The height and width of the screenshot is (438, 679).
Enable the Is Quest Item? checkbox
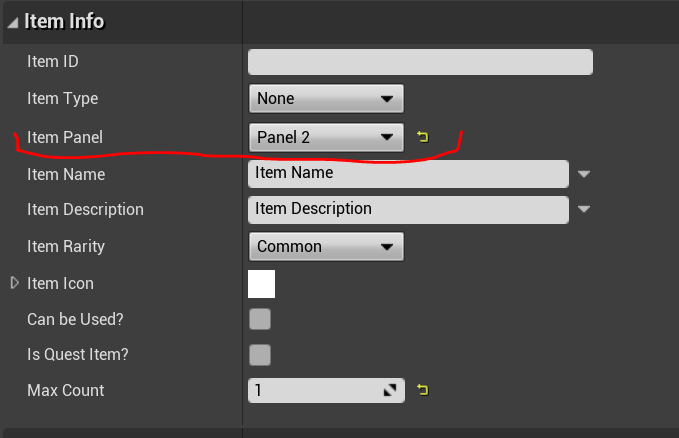pos(260,355)
